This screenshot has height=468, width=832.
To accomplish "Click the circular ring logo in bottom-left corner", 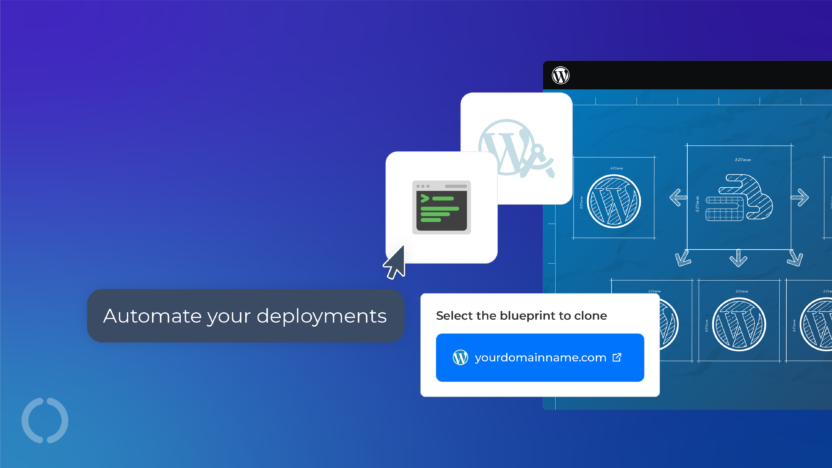I will (x=45, y=420).
